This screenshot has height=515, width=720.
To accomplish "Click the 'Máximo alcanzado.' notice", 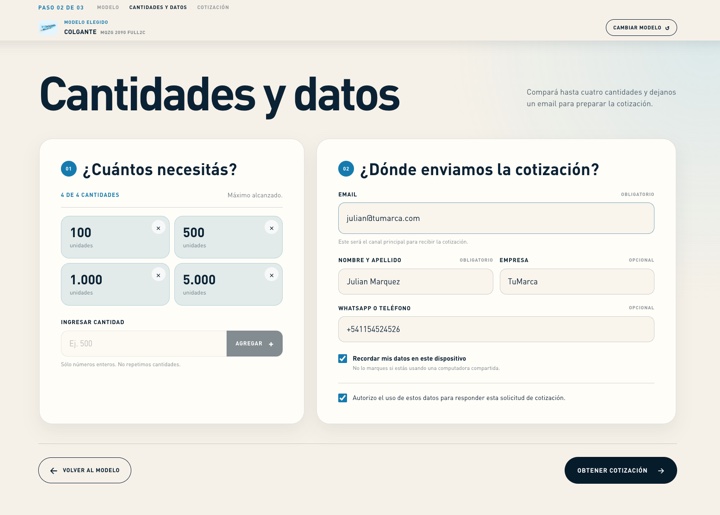I will pyautogui.click(x=255, y=195).
